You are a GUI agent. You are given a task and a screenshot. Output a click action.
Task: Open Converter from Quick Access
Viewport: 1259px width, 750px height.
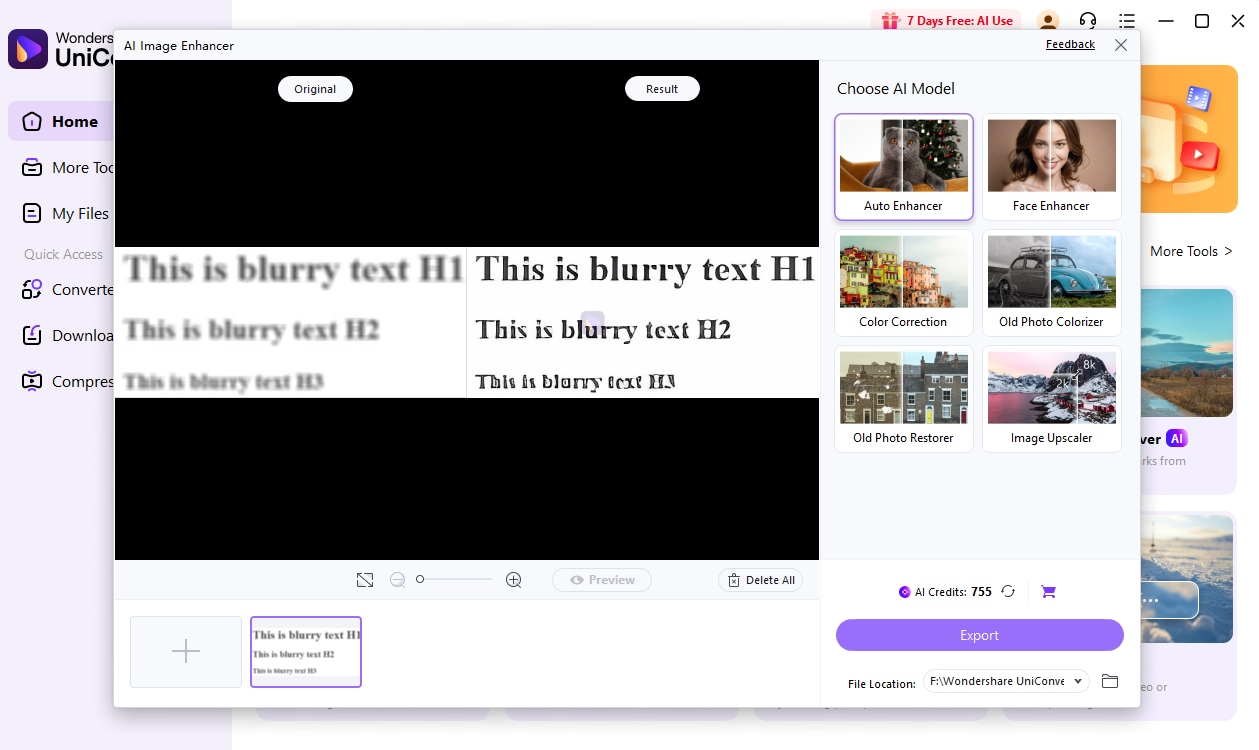68,289
